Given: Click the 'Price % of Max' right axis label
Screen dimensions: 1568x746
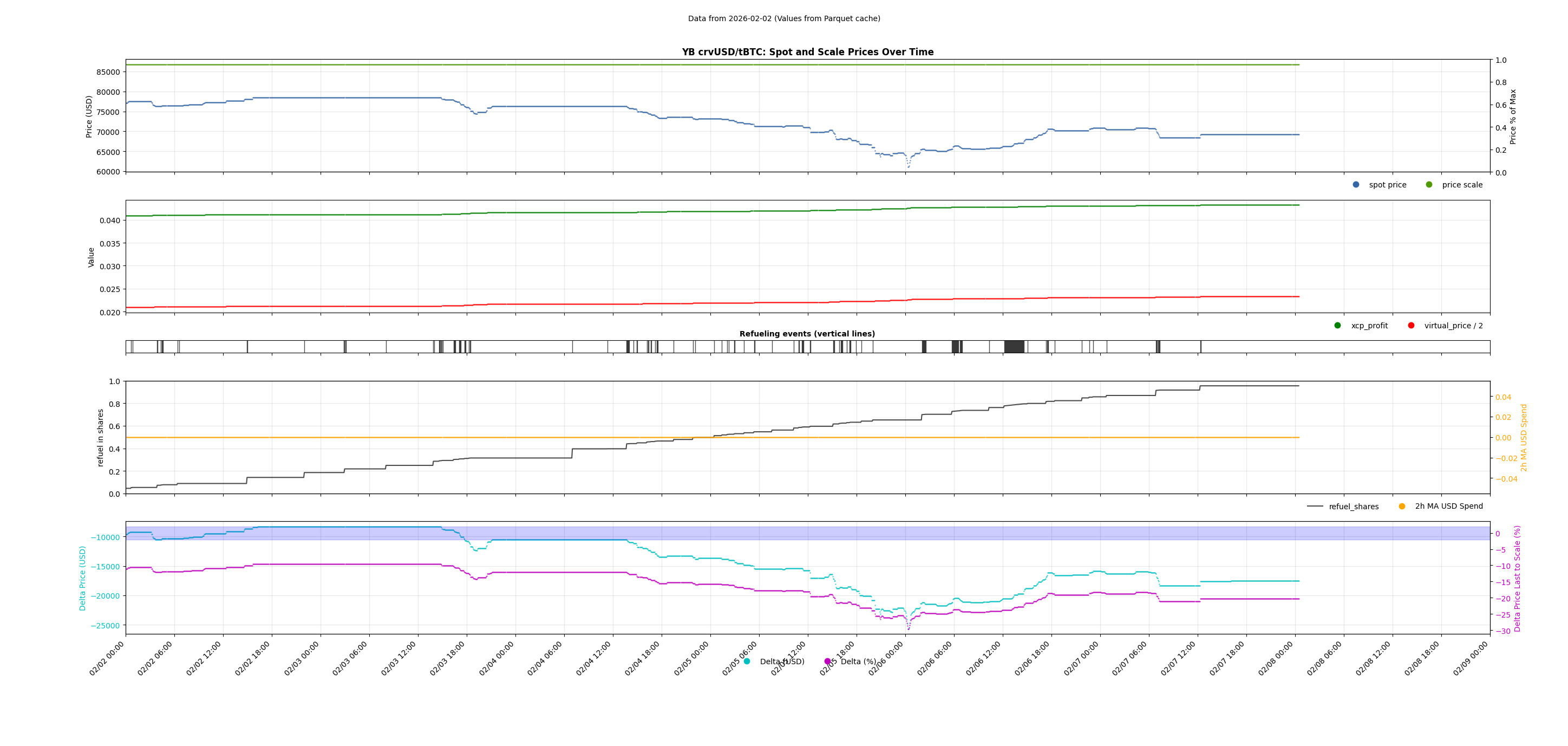Looking at the screenshot, I should tap(1513, 116).
